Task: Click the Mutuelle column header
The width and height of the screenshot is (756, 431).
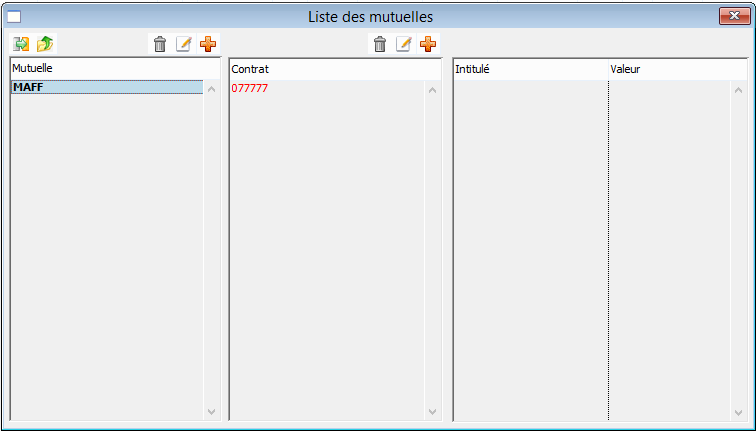Action: click(x=115, y=68)
